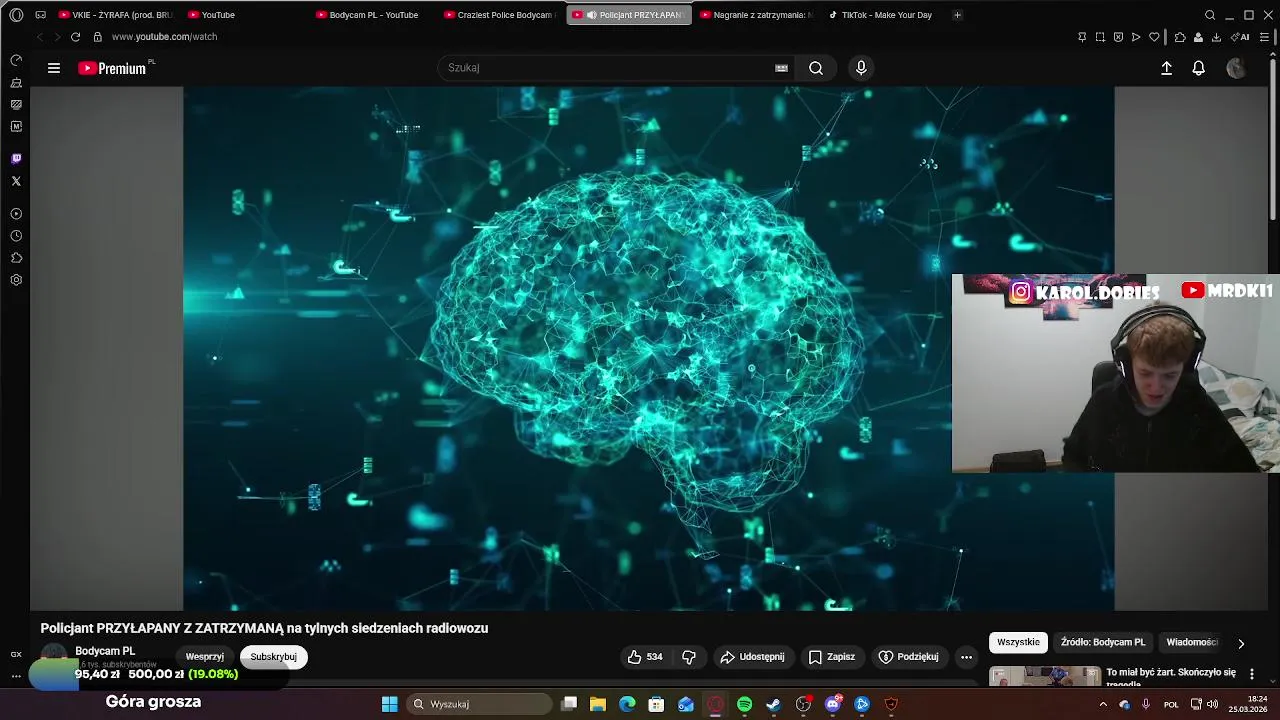Open suggested video 'To miał być żart'

(1171, 676)
